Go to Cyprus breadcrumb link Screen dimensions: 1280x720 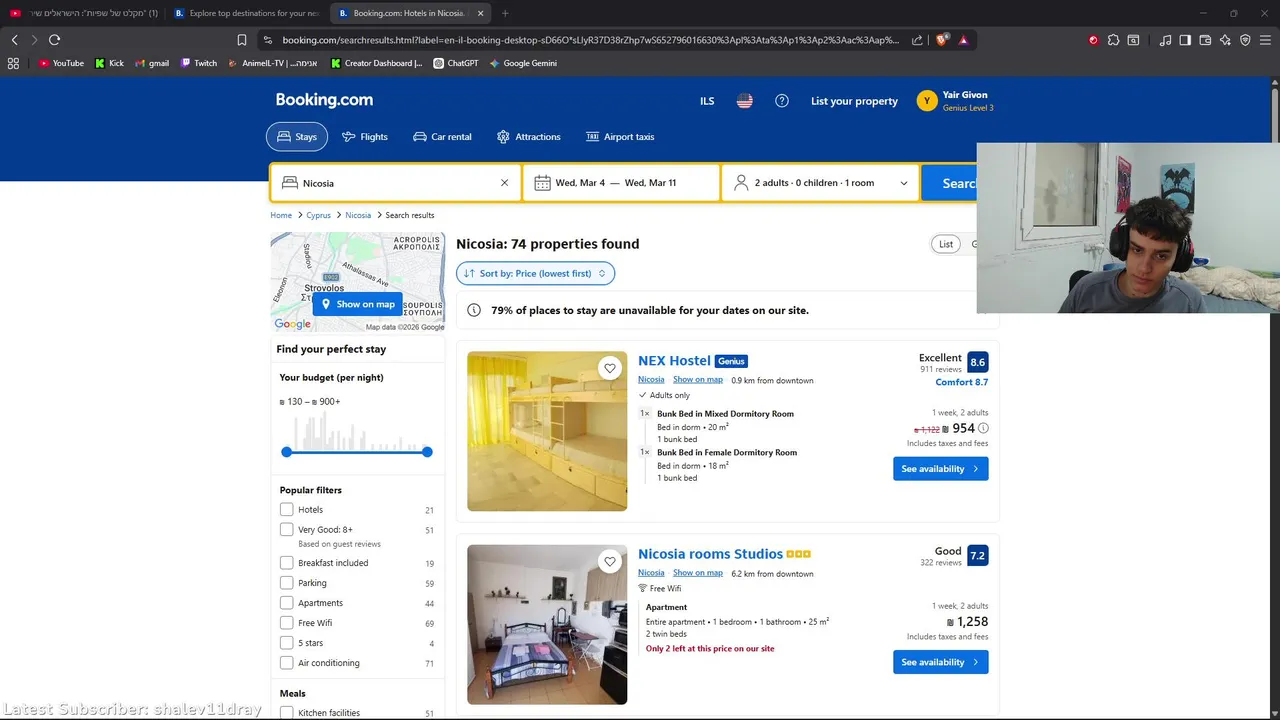(318, 215)
